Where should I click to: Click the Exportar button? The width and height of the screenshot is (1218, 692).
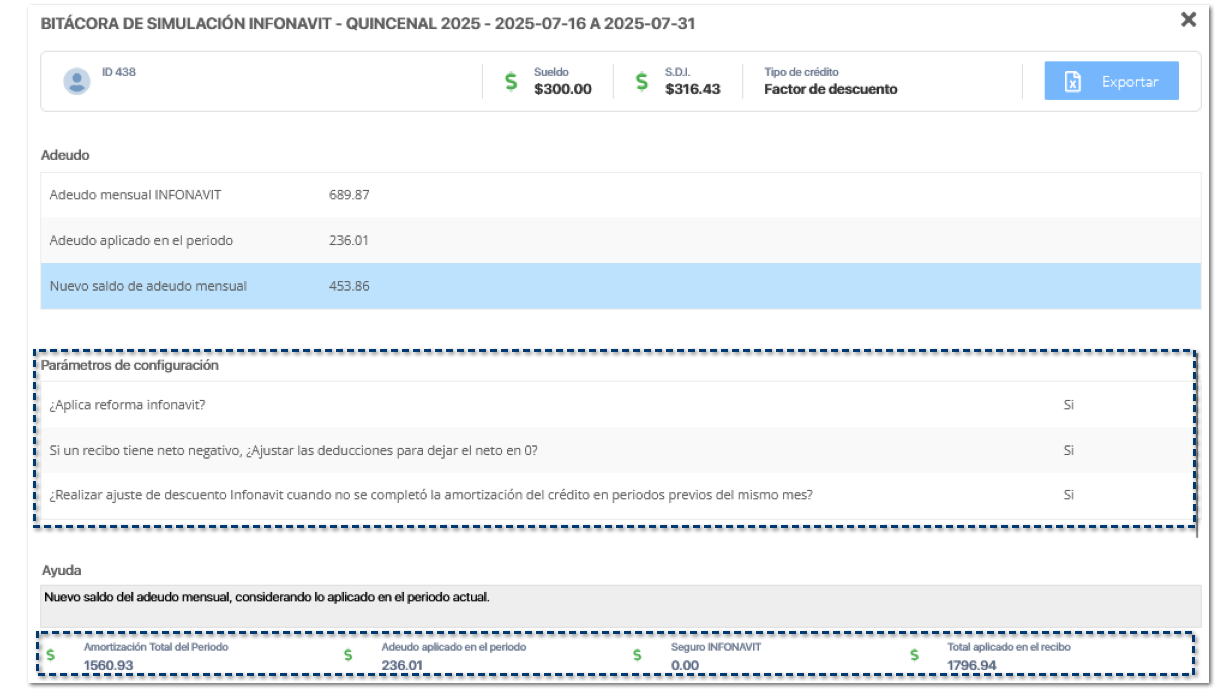point(1111,82)
